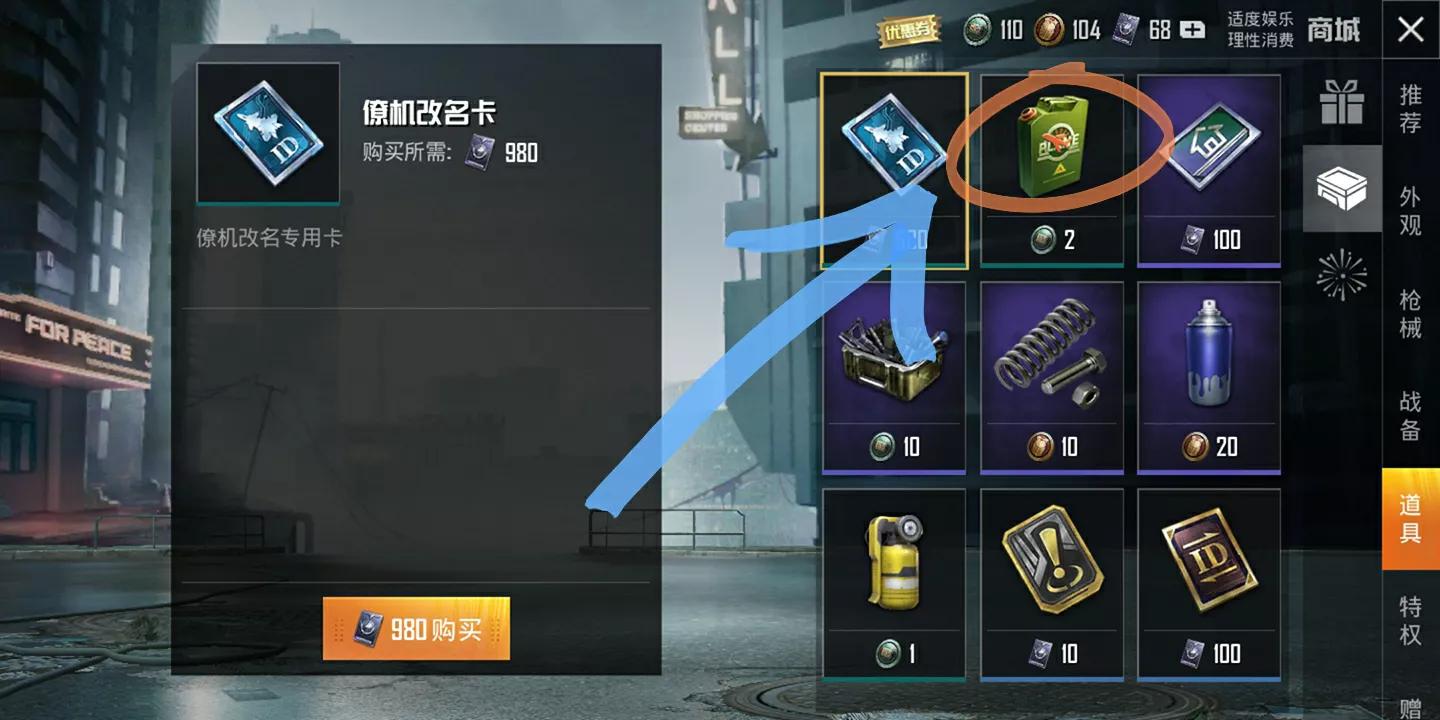Add more currency with plus button
The width and height of the screenshot is (1440, 720).
pos(1192,30)
